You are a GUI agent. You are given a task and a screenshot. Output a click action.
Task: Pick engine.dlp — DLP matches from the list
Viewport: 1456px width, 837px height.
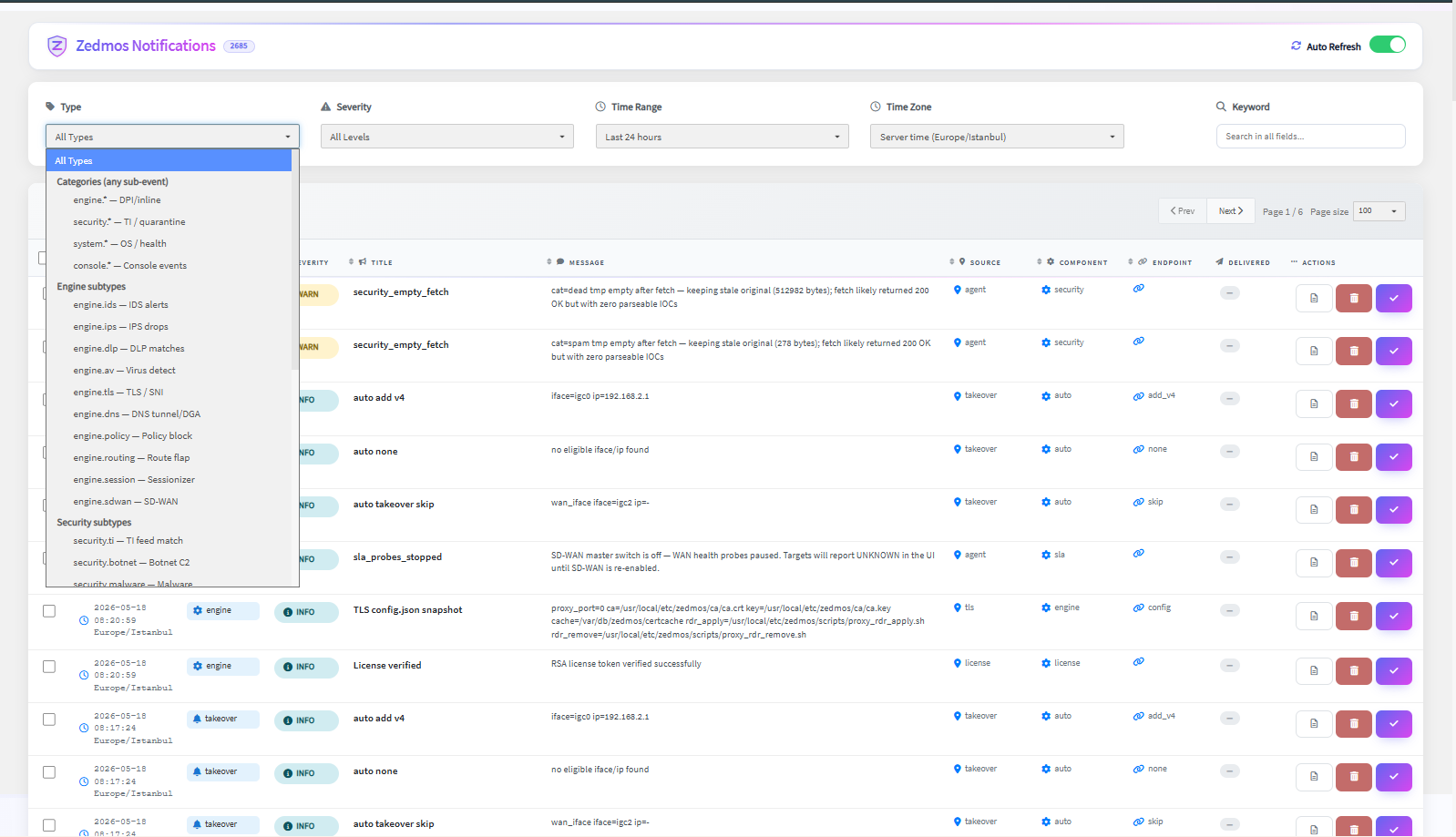169,349
